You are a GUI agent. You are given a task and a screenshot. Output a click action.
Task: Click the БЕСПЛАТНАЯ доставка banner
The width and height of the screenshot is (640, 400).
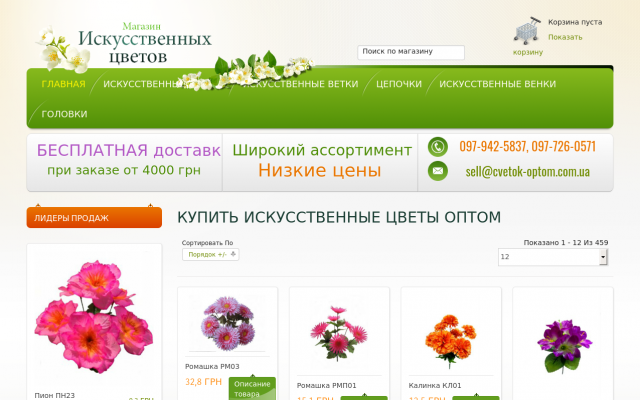(x=125, y=162)
